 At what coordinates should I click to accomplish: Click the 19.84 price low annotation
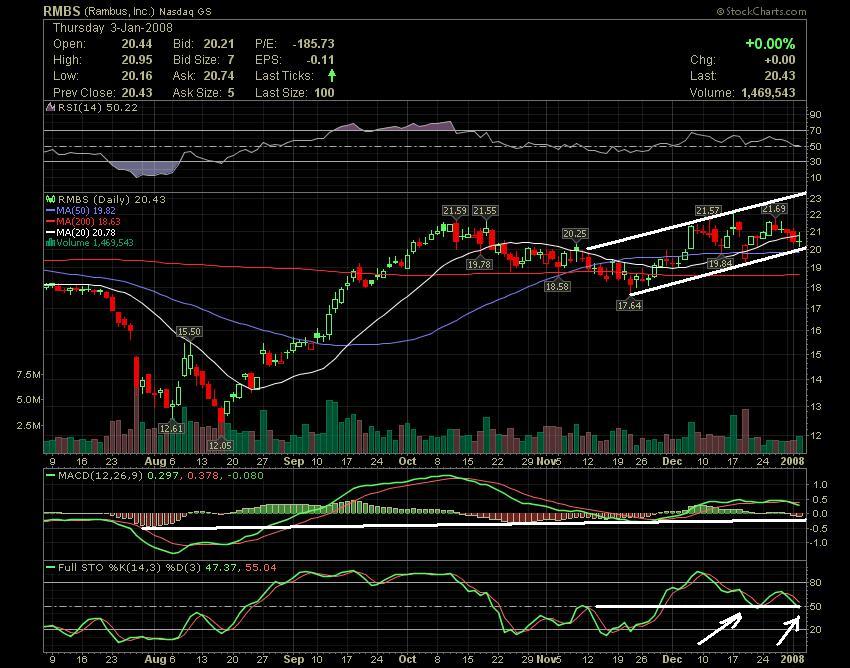(720, 264)
